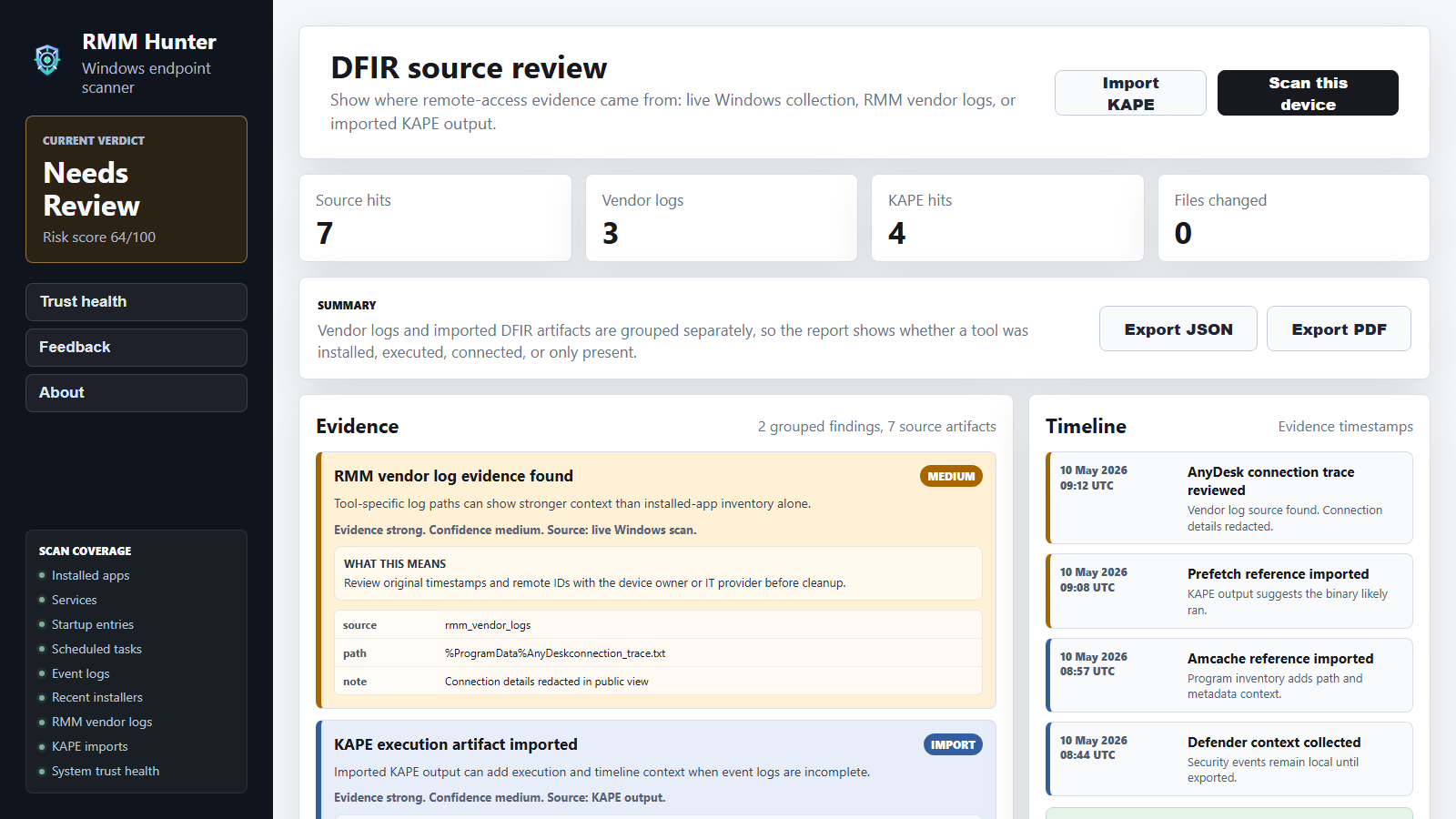Click the AnyDesk connection_trace.txt path value
The height and width of the screenshot is (819, 1456).
click(555, 653)
